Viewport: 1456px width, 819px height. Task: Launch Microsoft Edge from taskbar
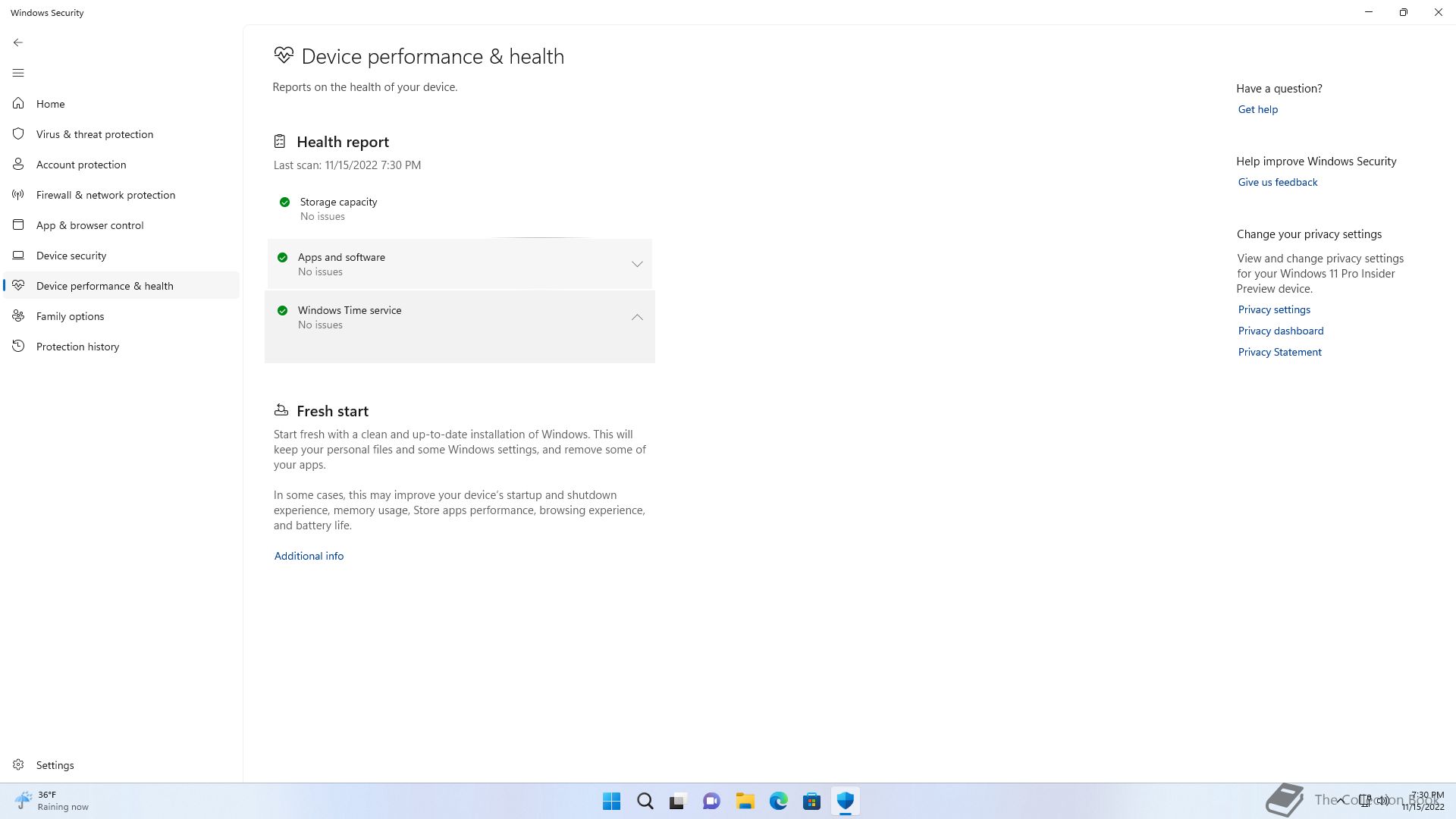pyautogui.click(x=778, y=801)
